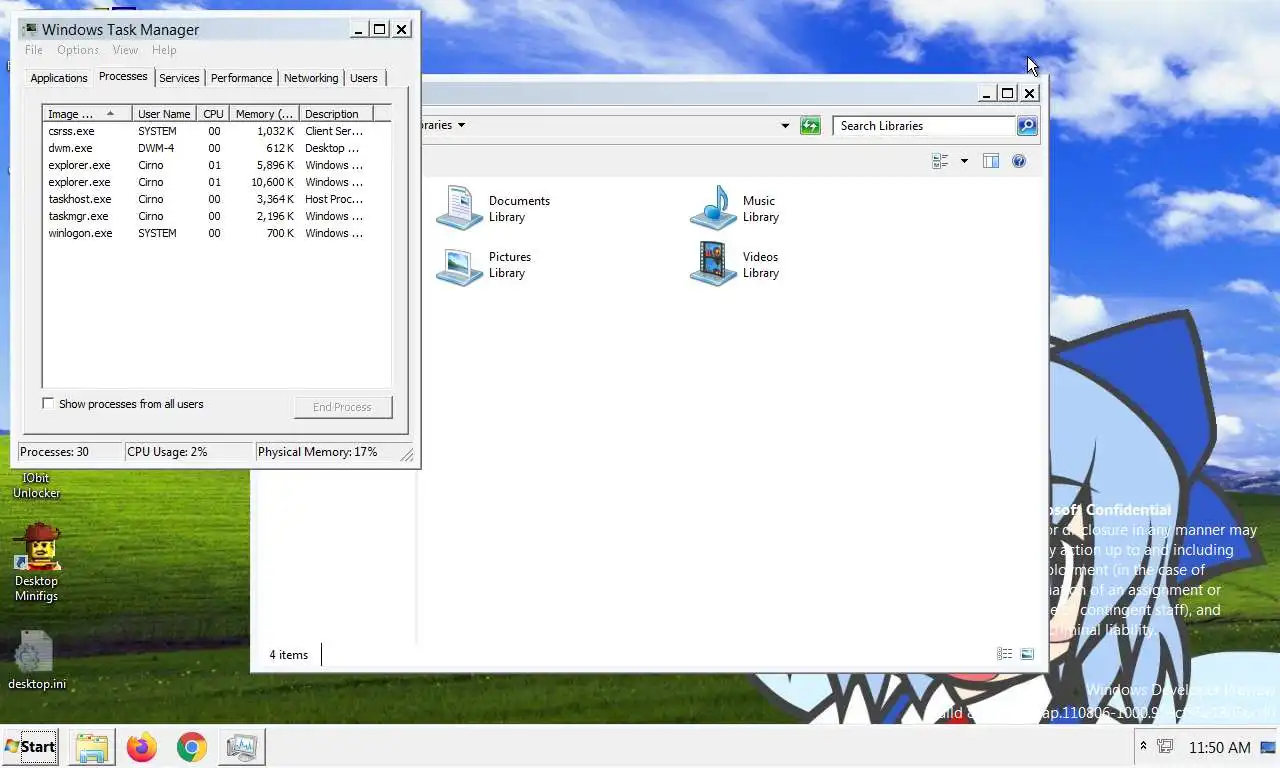Check Show processes from all users

pos(48,404)
